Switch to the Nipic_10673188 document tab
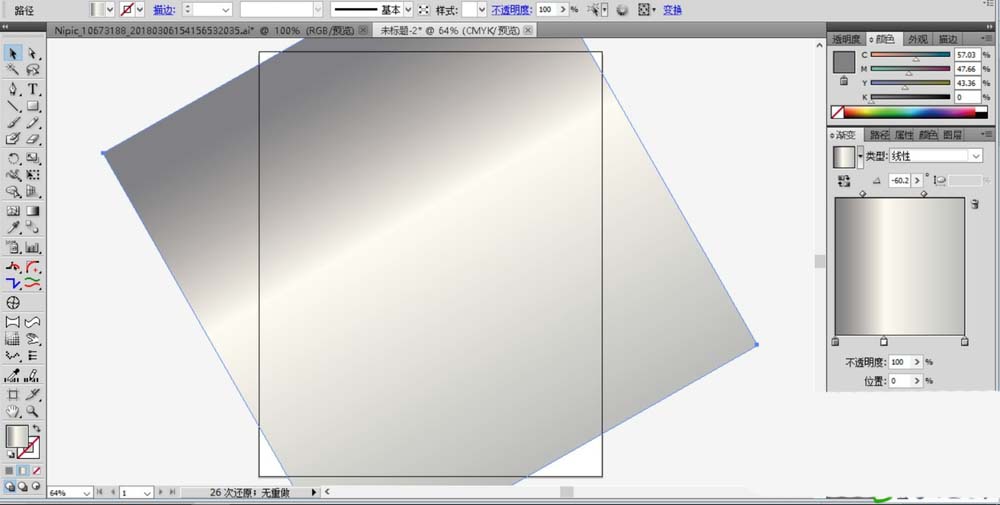Screen dimensions: 1000x505 pos(205,30)
